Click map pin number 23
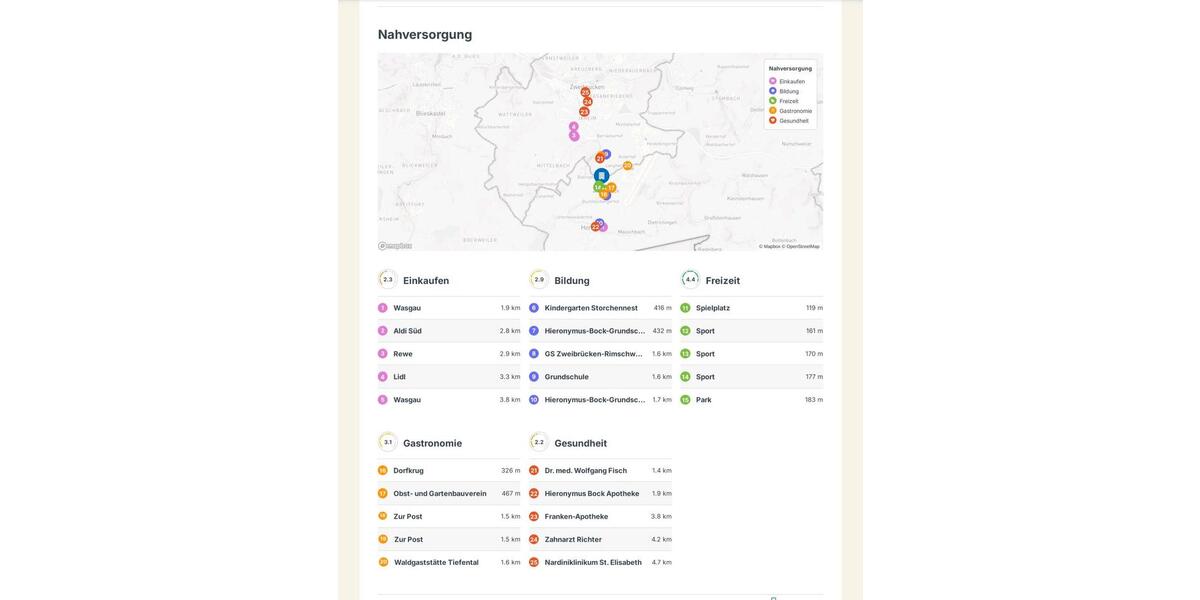The height and width of the screenshot is (600, 1200). pos(584,112)
